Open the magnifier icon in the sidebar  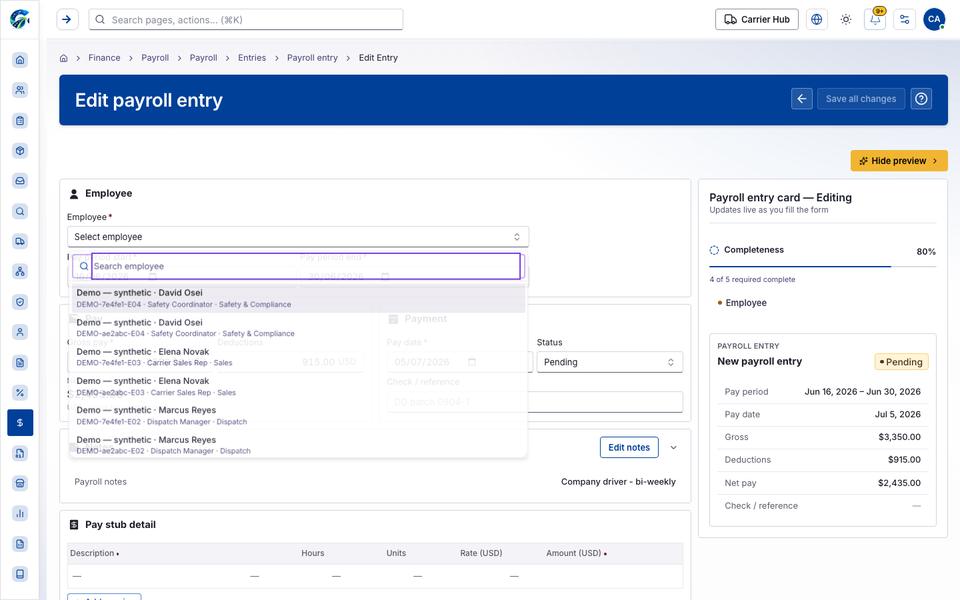pos(20,211)
